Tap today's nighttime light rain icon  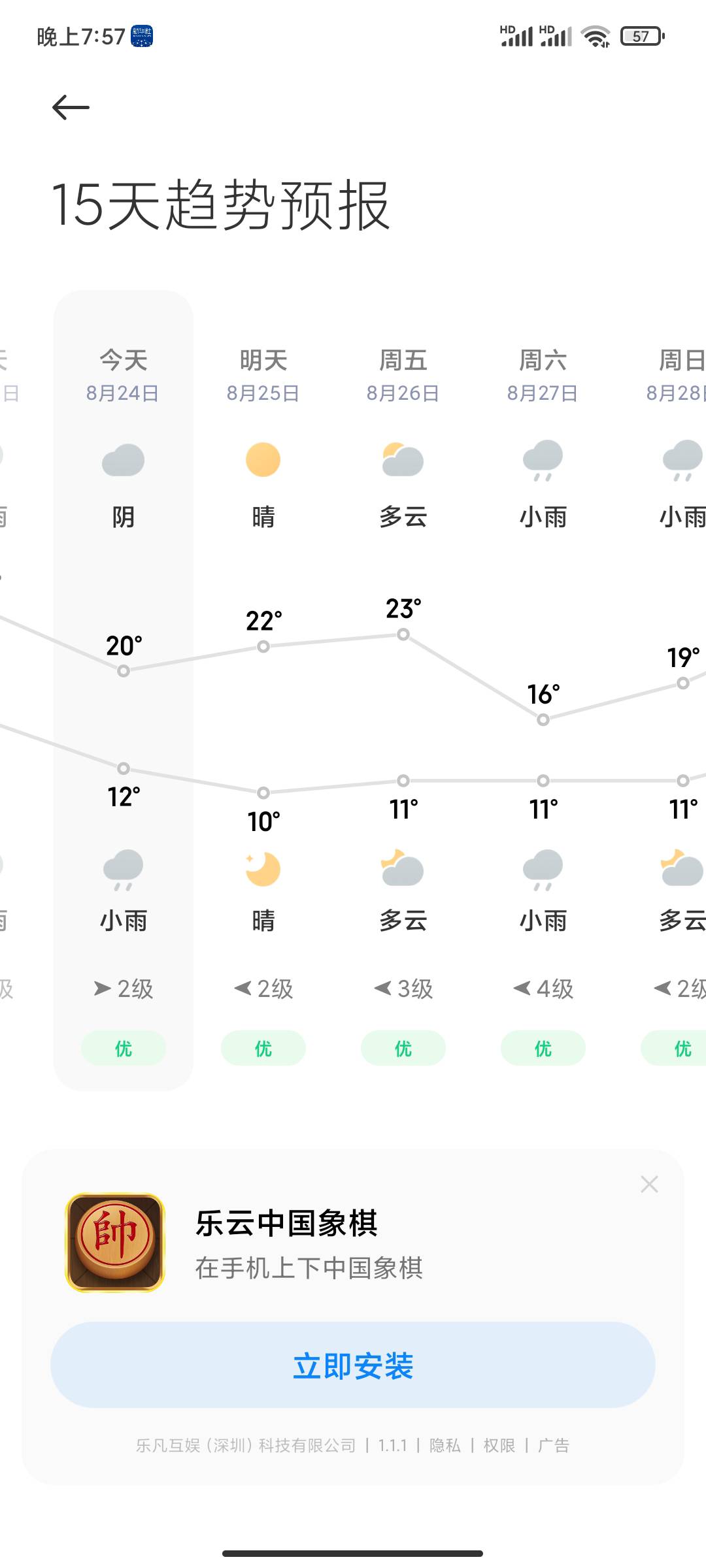pos(123,869)
